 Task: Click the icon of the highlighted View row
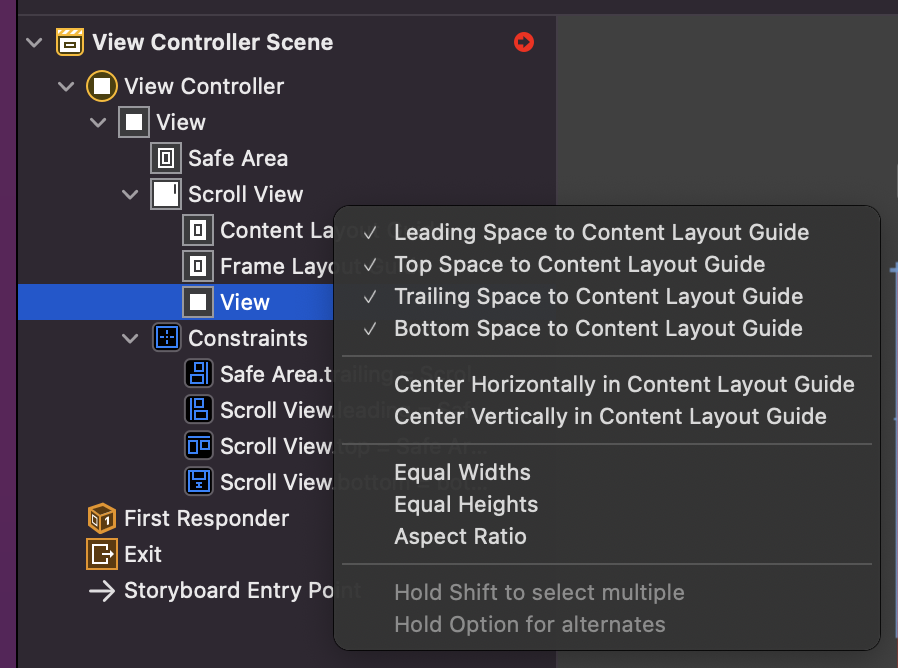(198, 302)
